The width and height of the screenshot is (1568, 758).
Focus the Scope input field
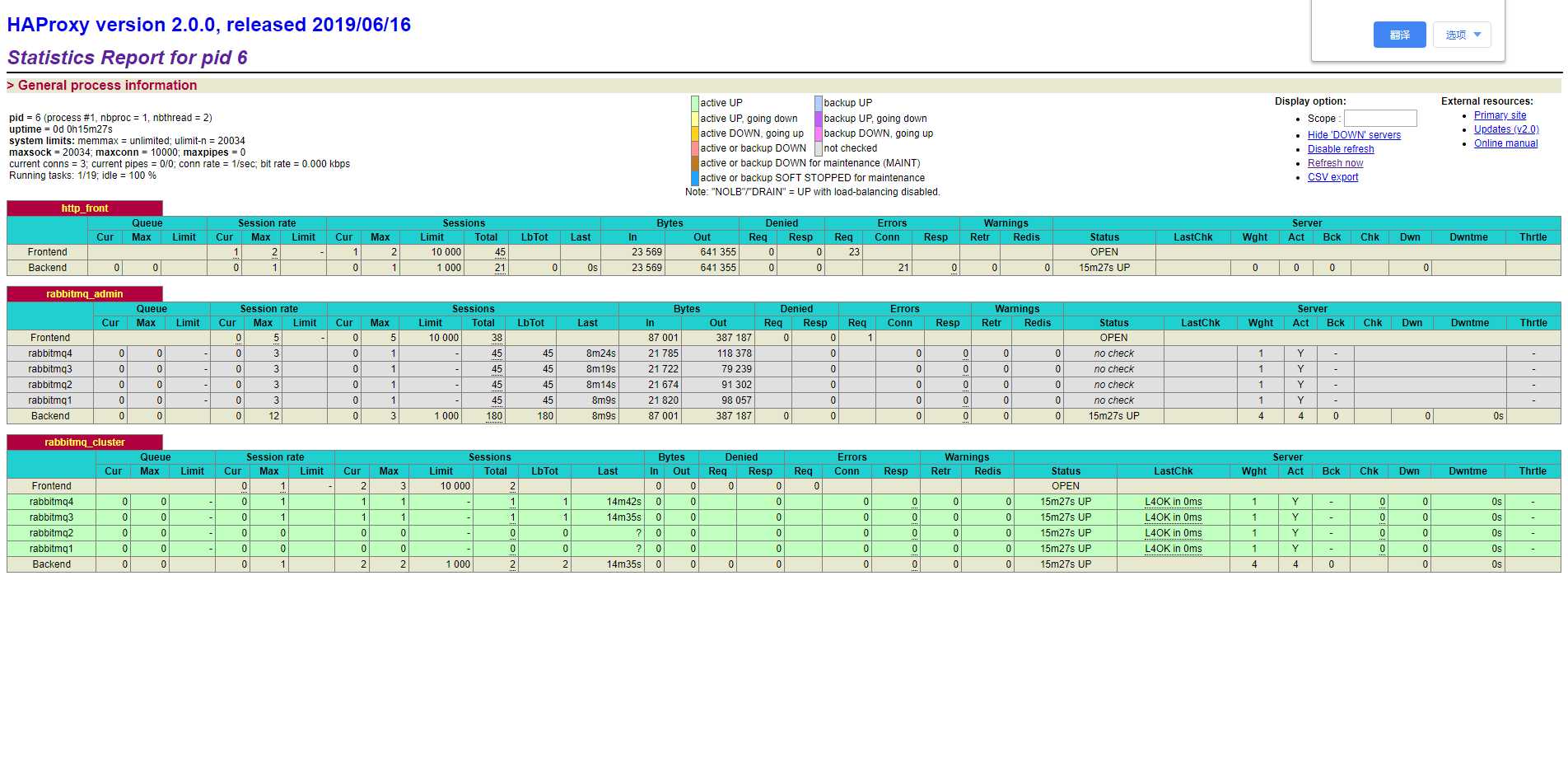click(1380, 119)
